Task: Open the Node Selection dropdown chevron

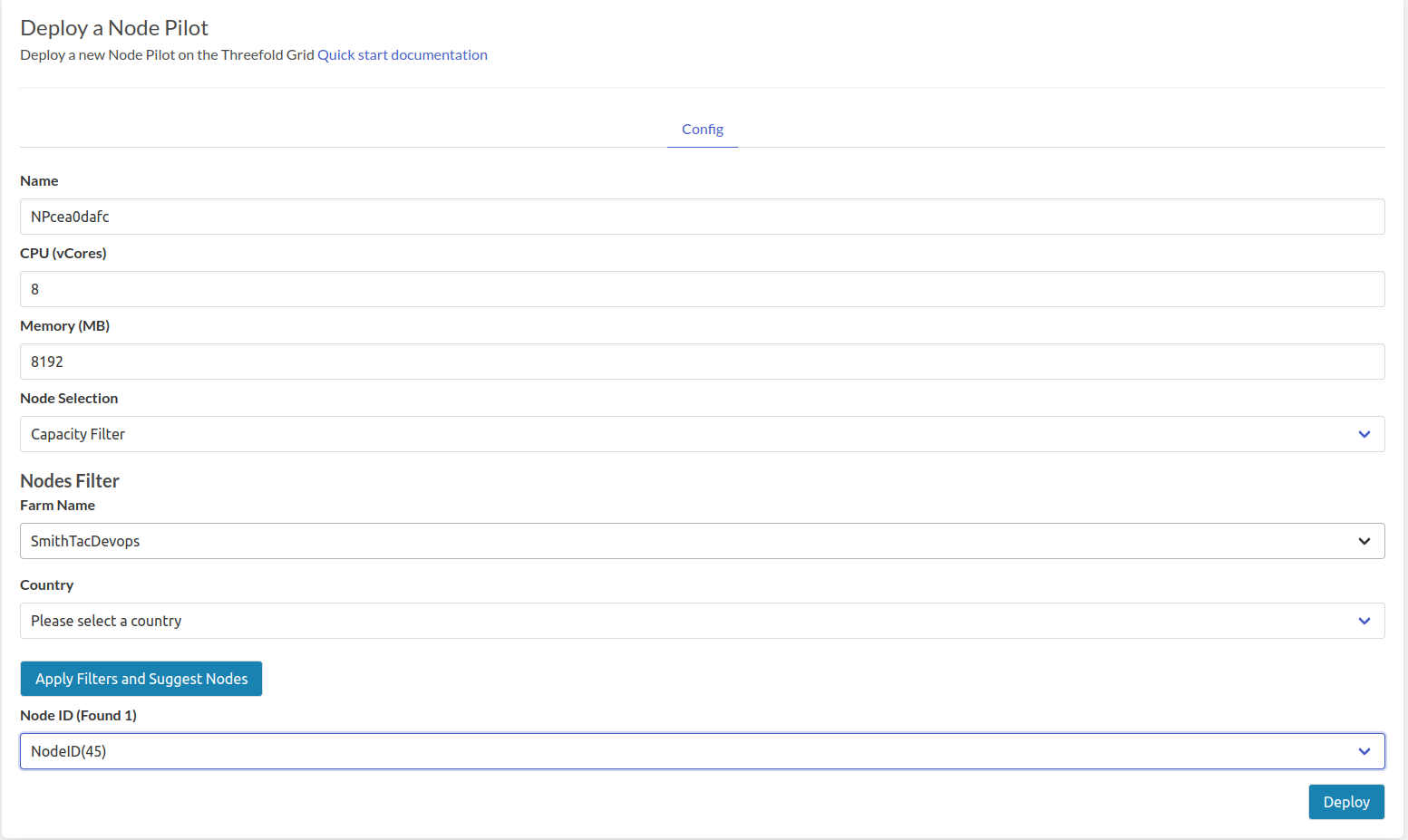Action: pos(1364,434)
